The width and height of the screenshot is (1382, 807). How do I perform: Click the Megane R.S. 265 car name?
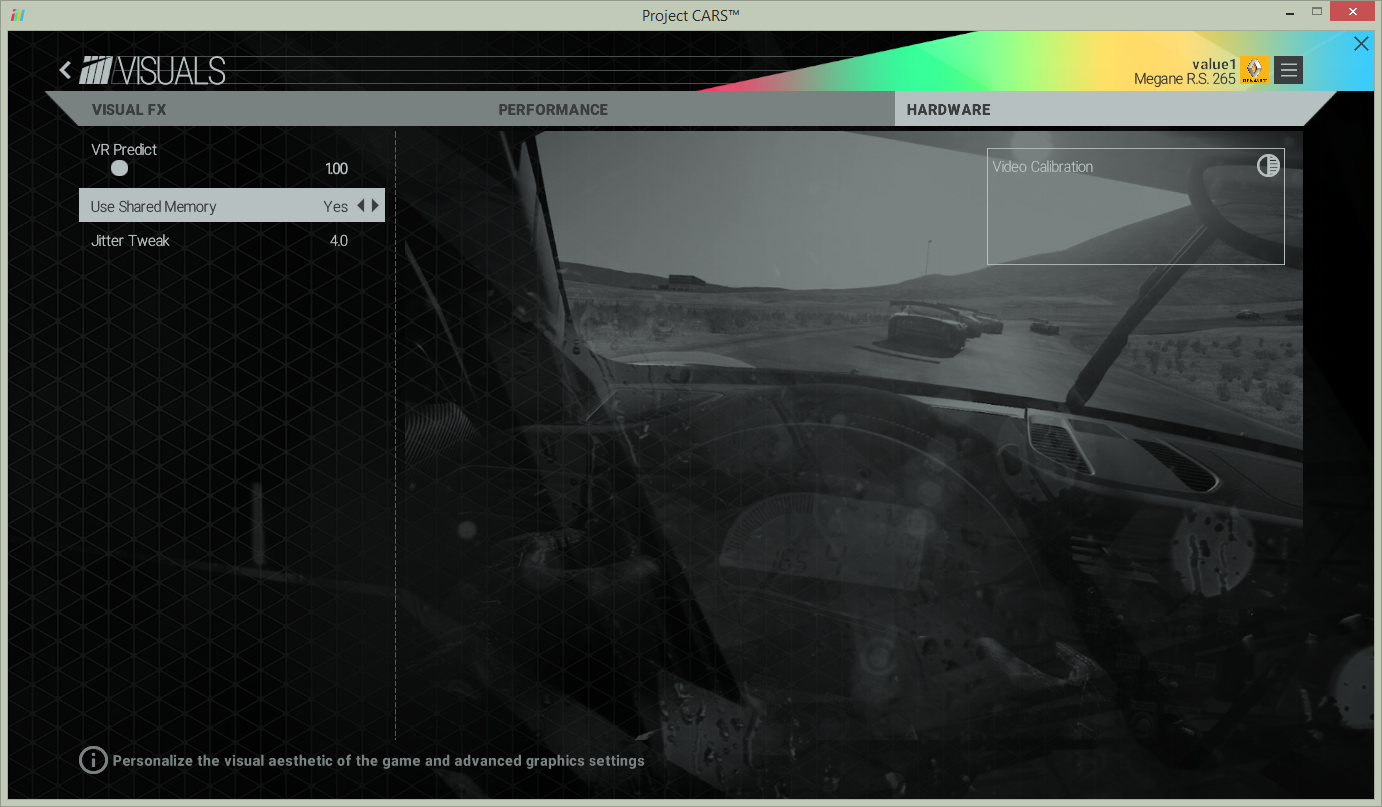coord(1185,79)
